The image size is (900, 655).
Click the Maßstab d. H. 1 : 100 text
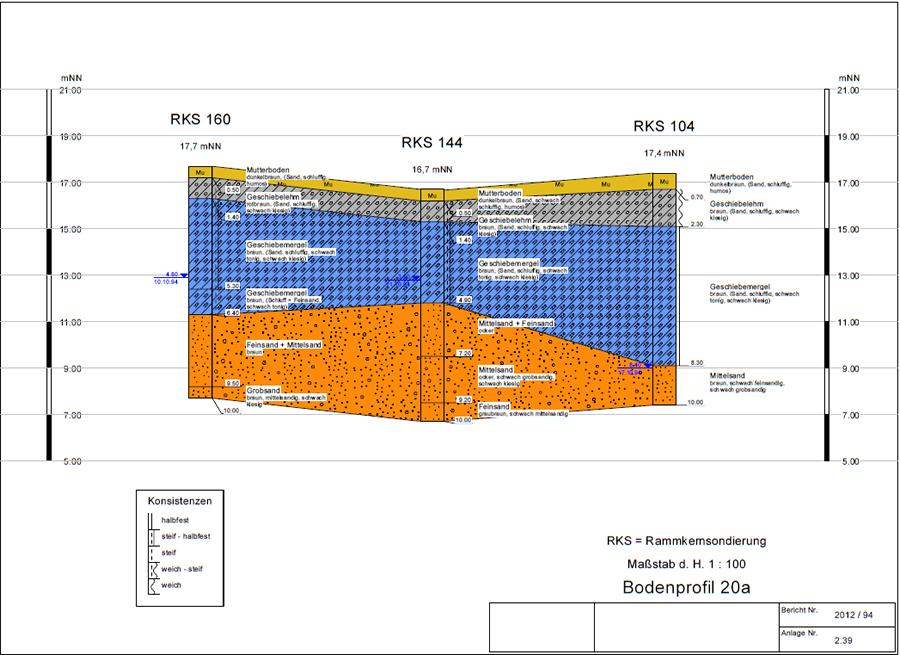click(686, 564)
